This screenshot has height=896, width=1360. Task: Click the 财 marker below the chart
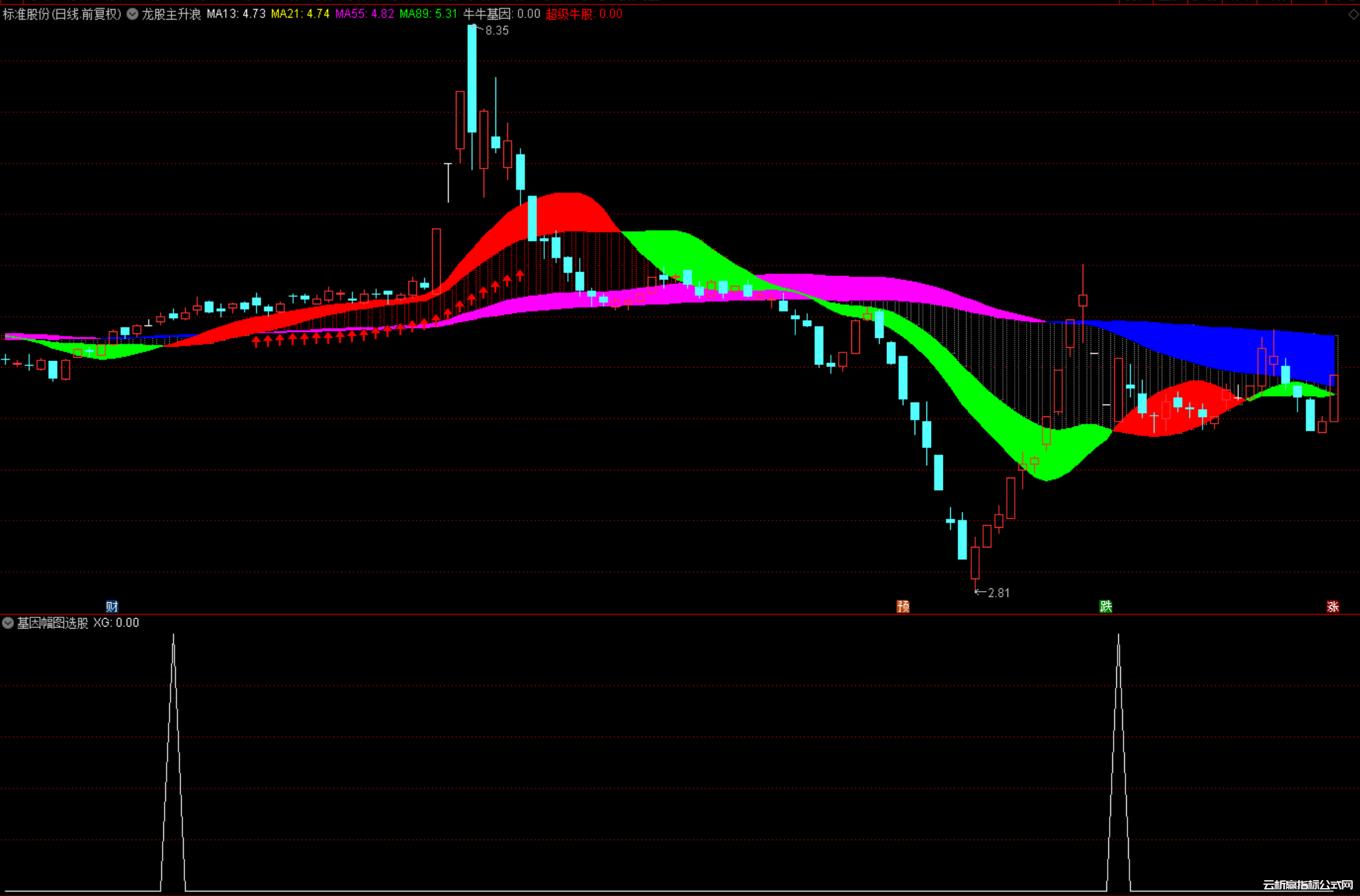112,606
